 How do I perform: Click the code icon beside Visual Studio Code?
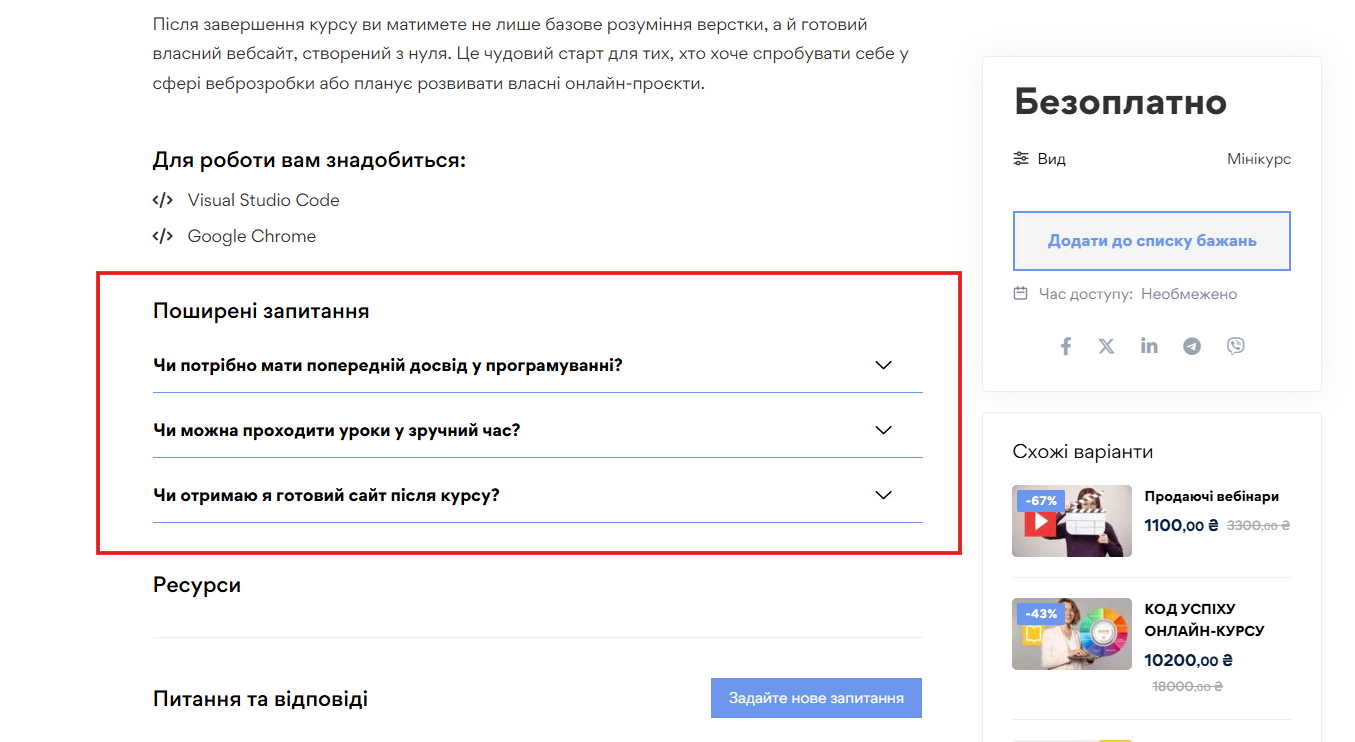click(162, 200)
